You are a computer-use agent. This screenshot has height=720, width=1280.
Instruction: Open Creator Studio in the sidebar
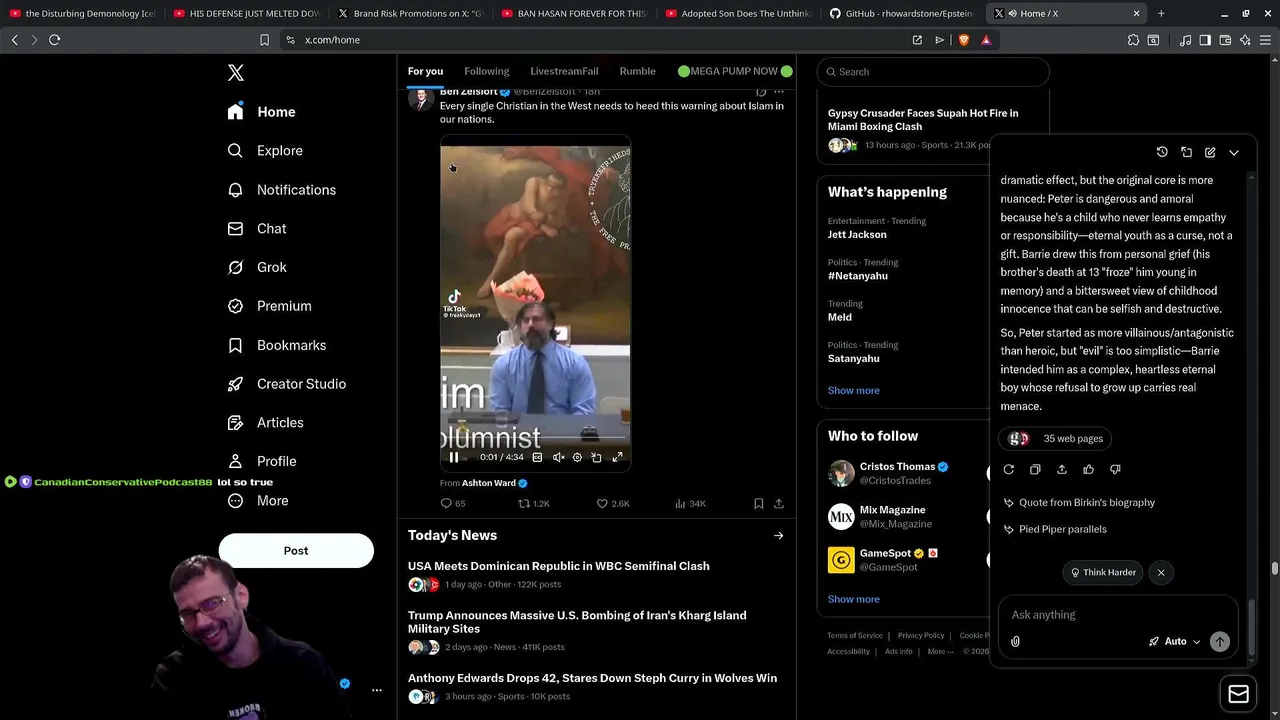[286, 384]
